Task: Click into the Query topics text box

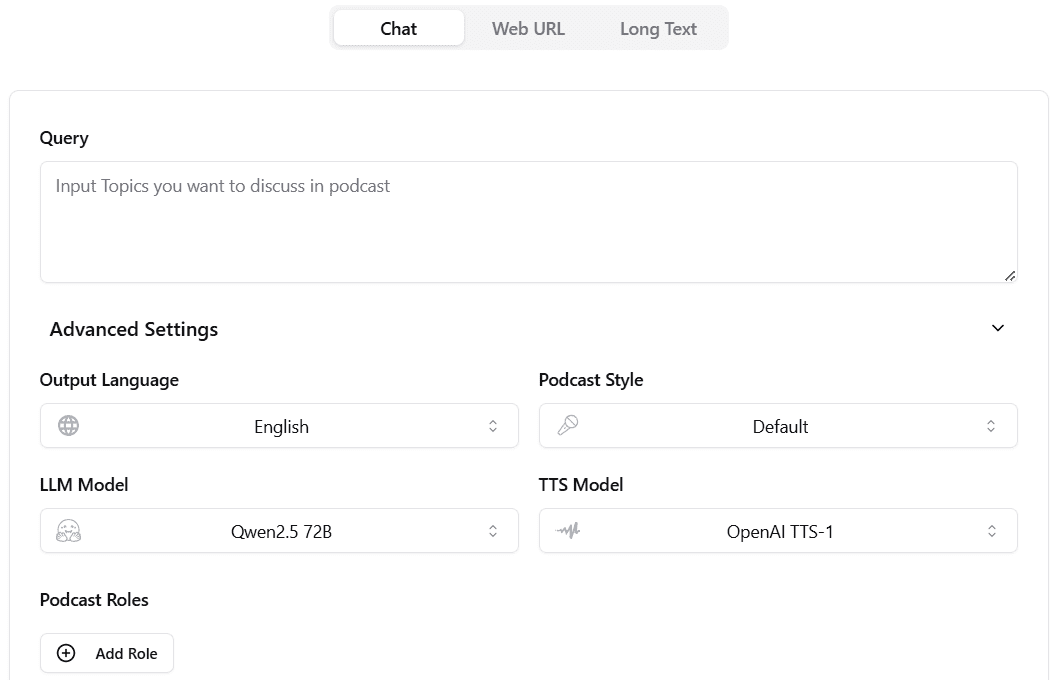Action: coord(528,222)
